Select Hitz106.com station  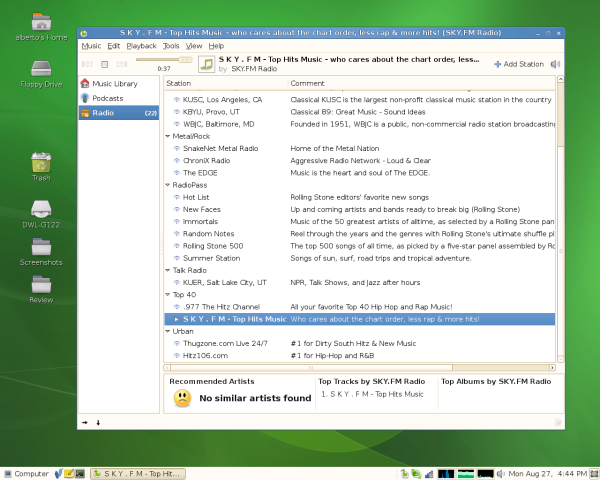pos(360,356)
